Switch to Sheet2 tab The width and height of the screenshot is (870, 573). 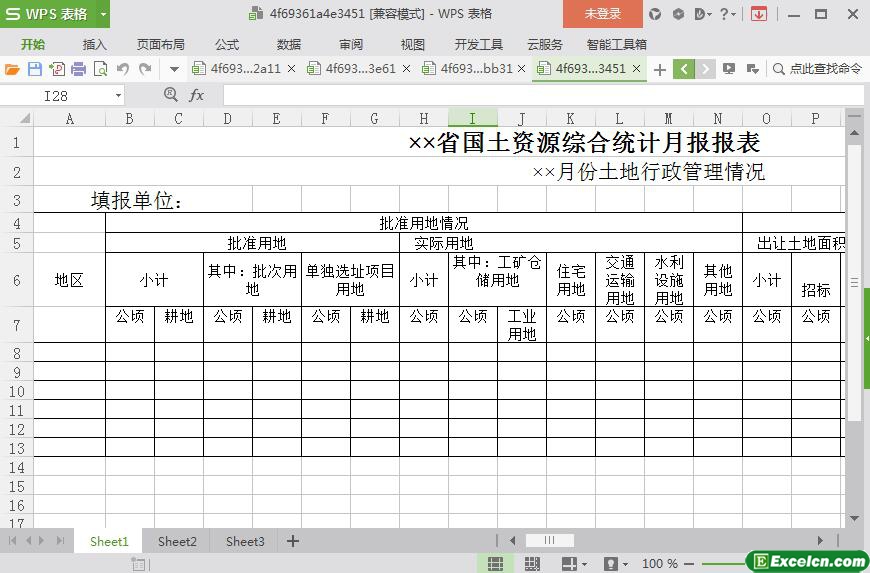pos(177,541)
